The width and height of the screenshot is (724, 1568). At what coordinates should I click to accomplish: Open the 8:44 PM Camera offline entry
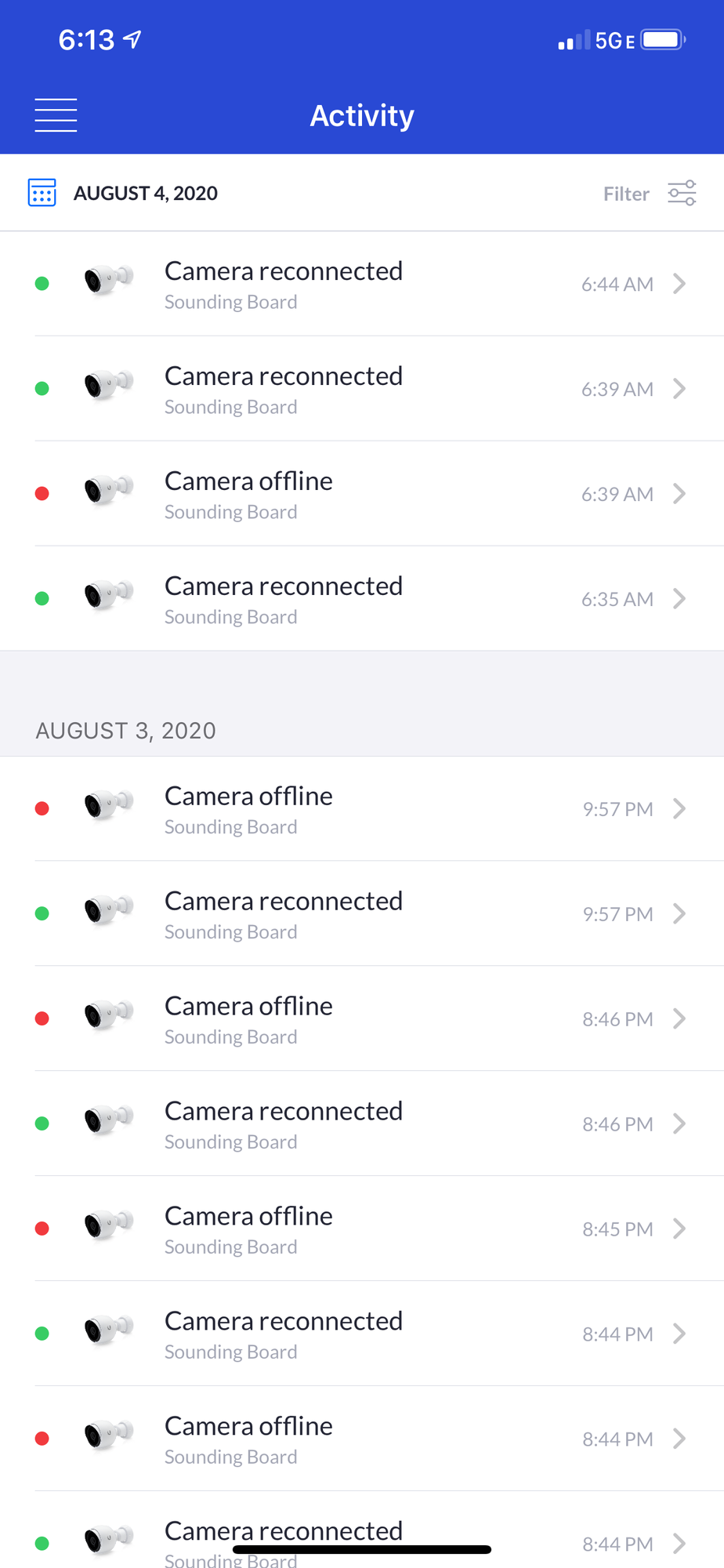249,1439
